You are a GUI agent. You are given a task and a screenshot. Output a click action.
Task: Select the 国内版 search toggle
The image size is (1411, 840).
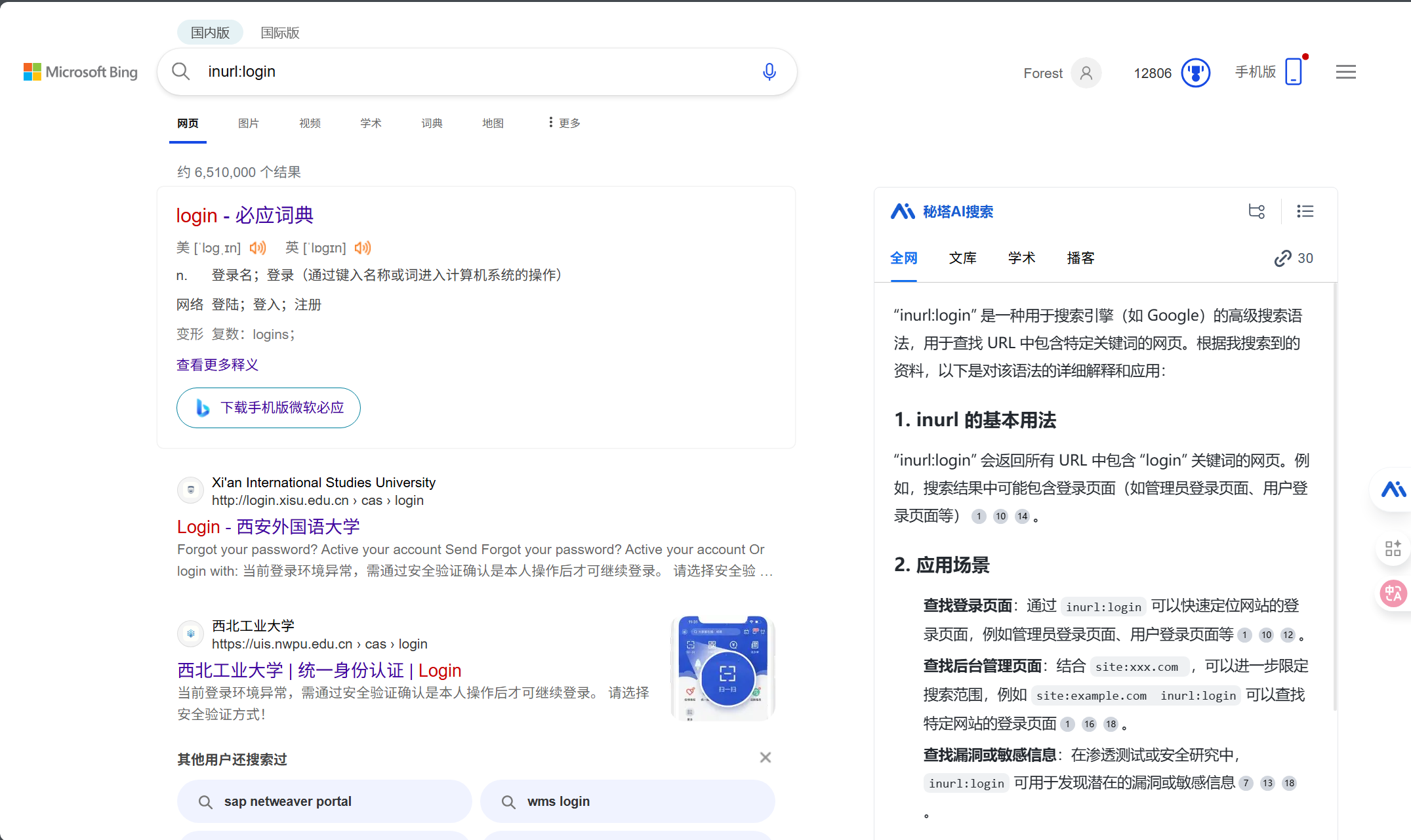tap(210, 33)
